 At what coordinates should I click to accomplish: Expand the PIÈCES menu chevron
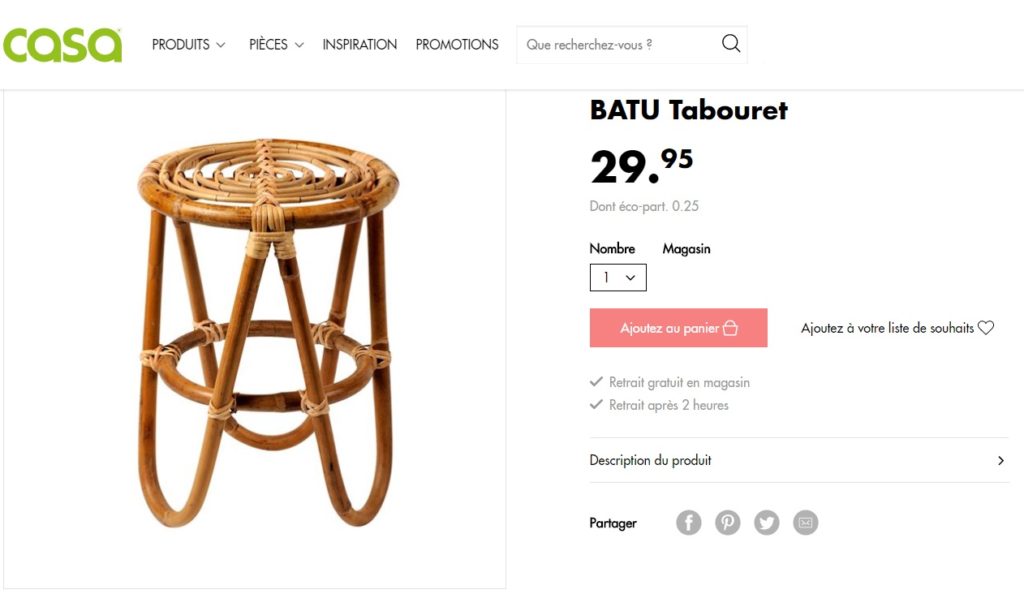pyautogui.click(x=299, y=45)
